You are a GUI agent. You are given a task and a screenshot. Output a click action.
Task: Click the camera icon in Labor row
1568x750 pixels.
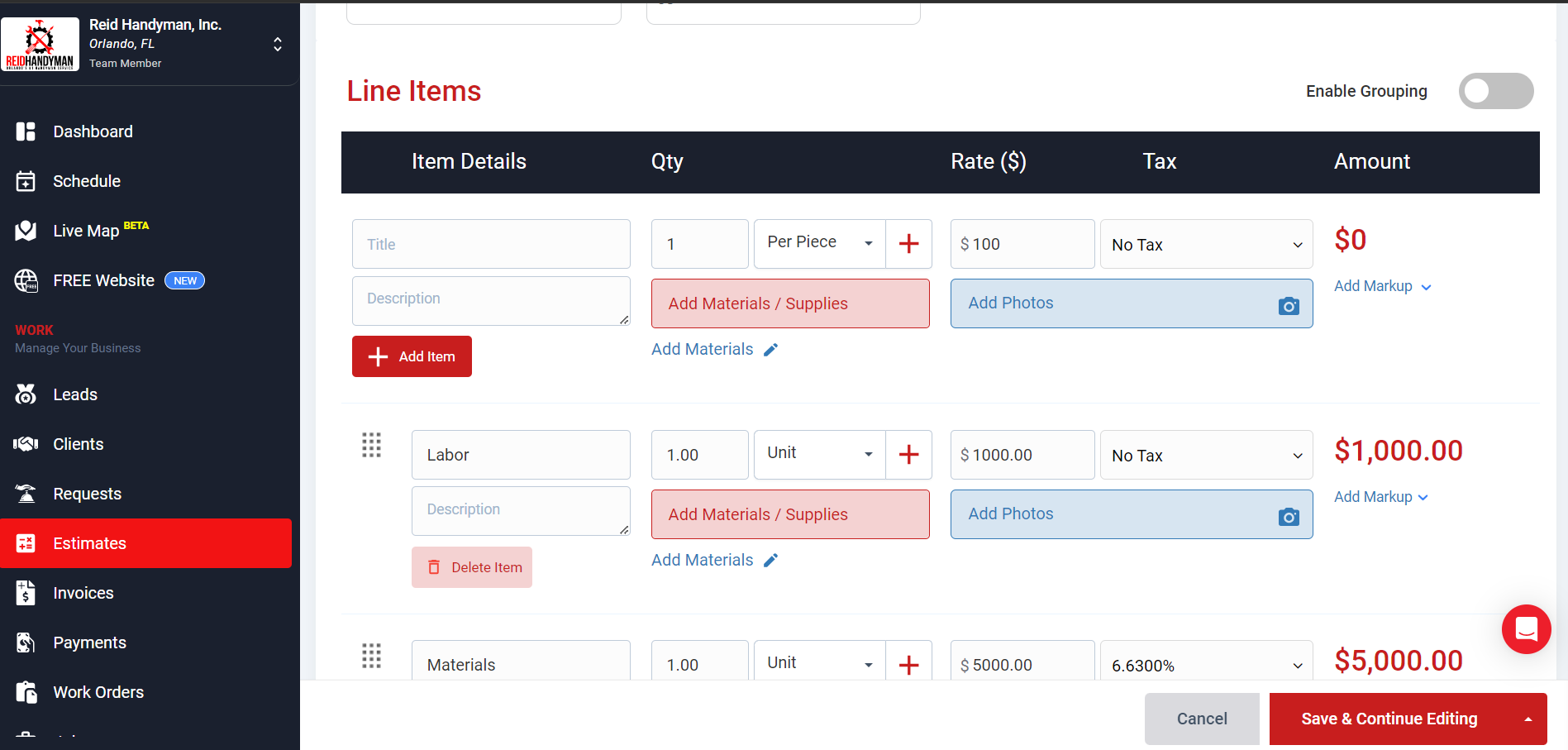[1288, 517]
